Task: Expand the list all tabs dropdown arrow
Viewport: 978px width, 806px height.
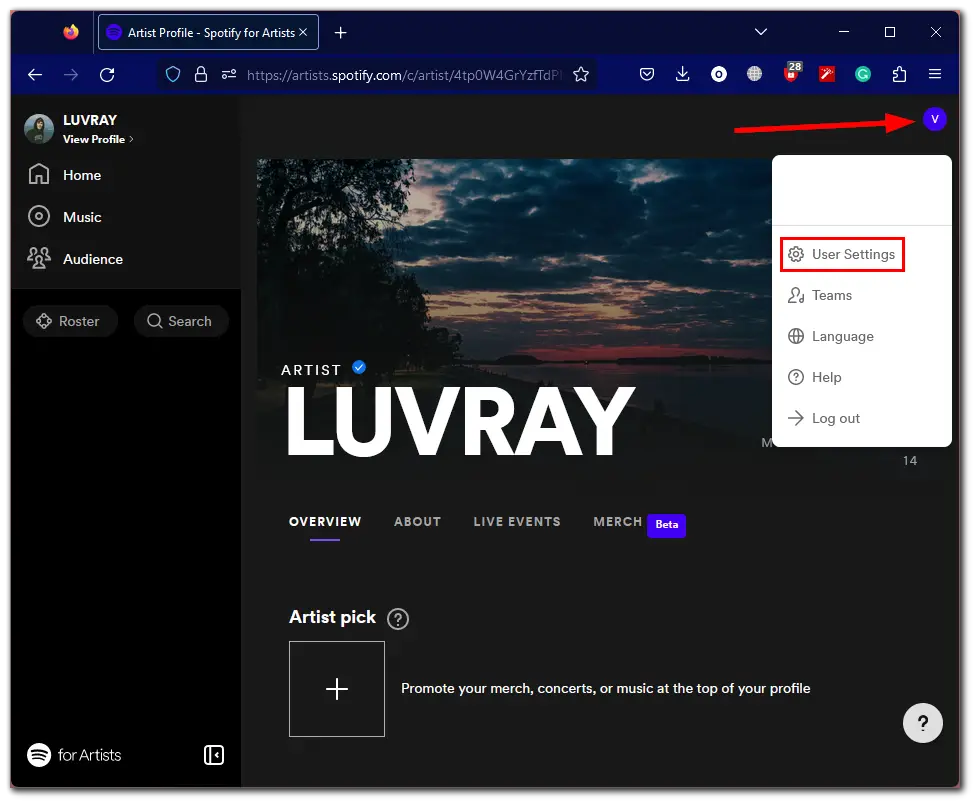Action: [x=760, y=32]
